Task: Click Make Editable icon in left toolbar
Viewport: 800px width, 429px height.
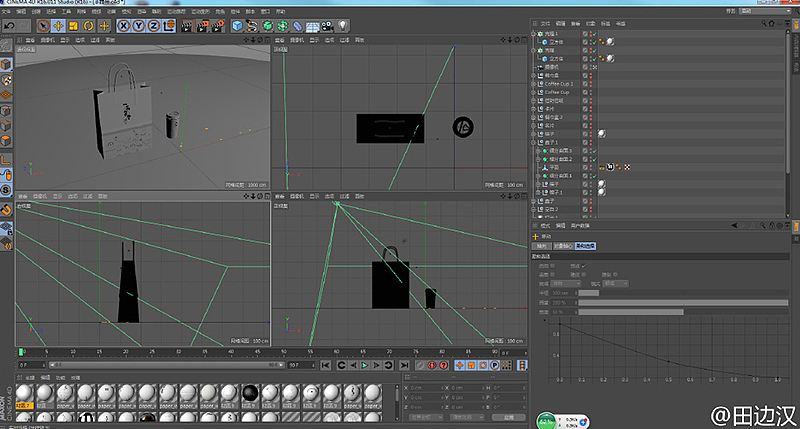Action: click(6, 46)
